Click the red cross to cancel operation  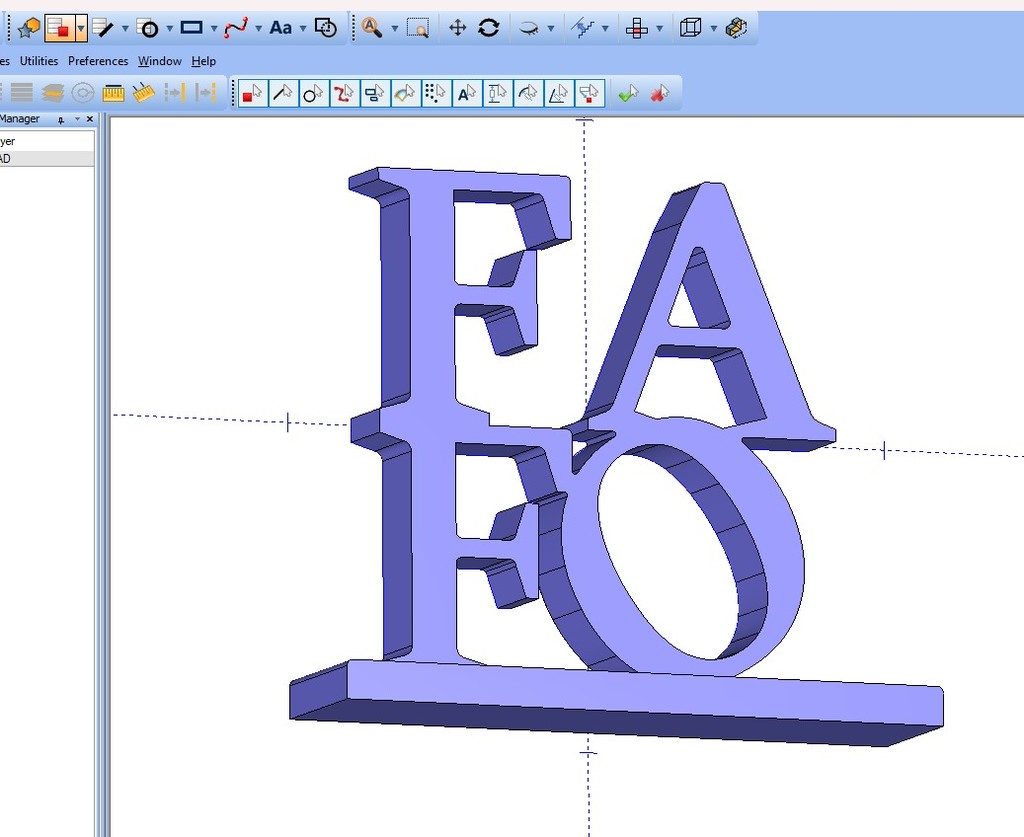point(658,92)
